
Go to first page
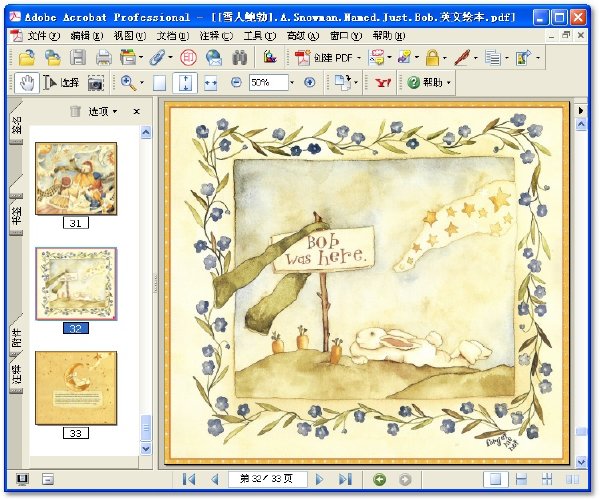pos(189,479)
